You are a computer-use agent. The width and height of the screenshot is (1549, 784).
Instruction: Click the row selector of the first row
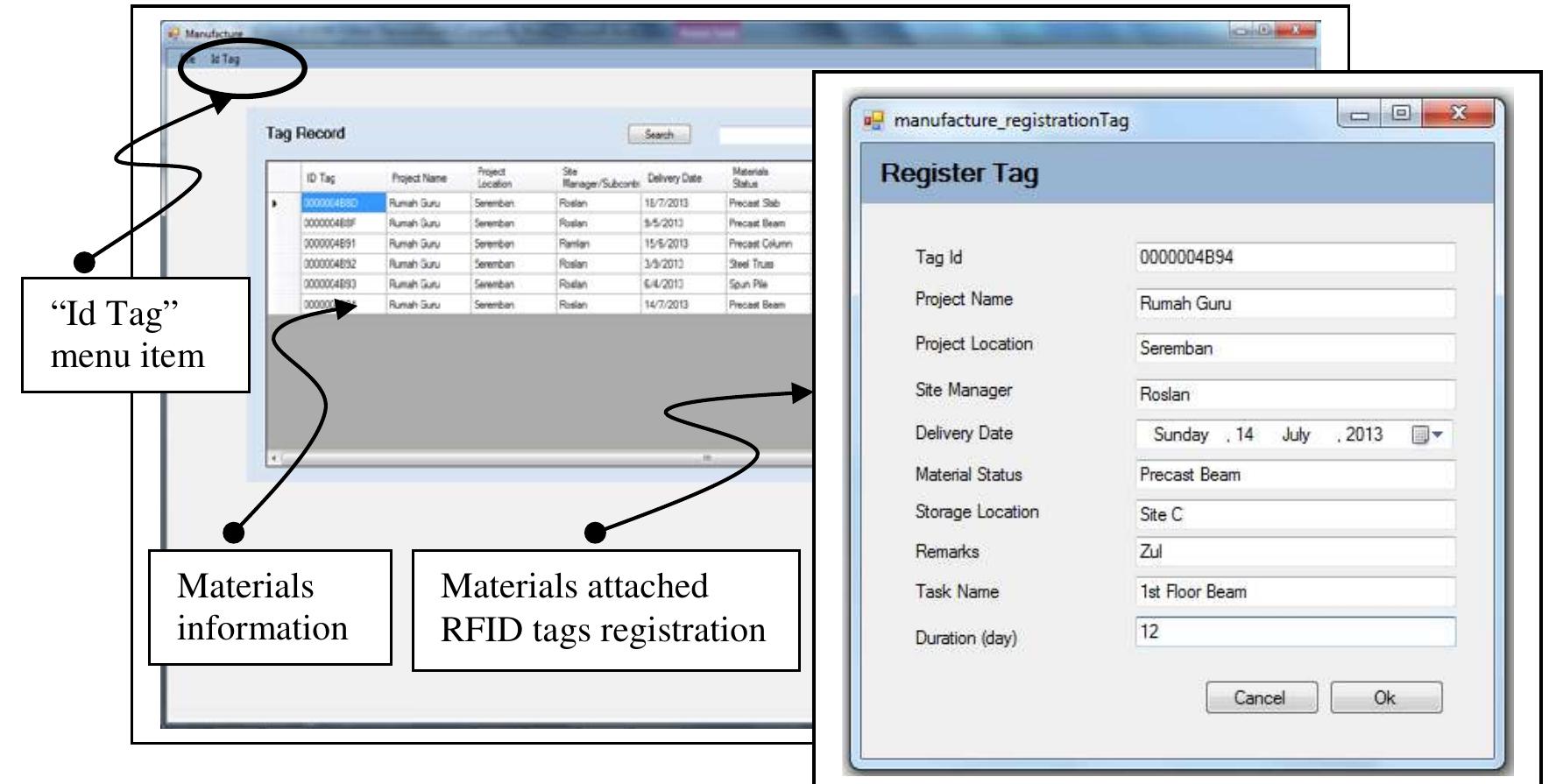(x=284, y=203)
